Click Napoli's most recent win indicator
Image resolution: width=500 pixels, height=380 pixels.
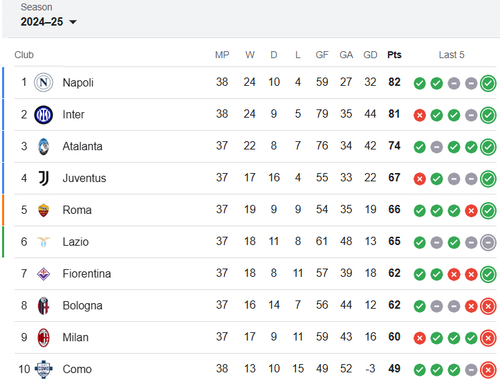[488, 83]
